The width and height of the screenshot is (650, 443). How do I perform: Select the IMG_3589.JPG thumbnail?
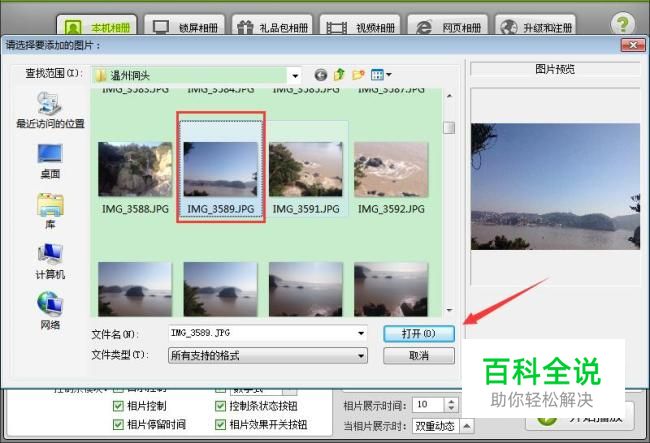(221, 169)
